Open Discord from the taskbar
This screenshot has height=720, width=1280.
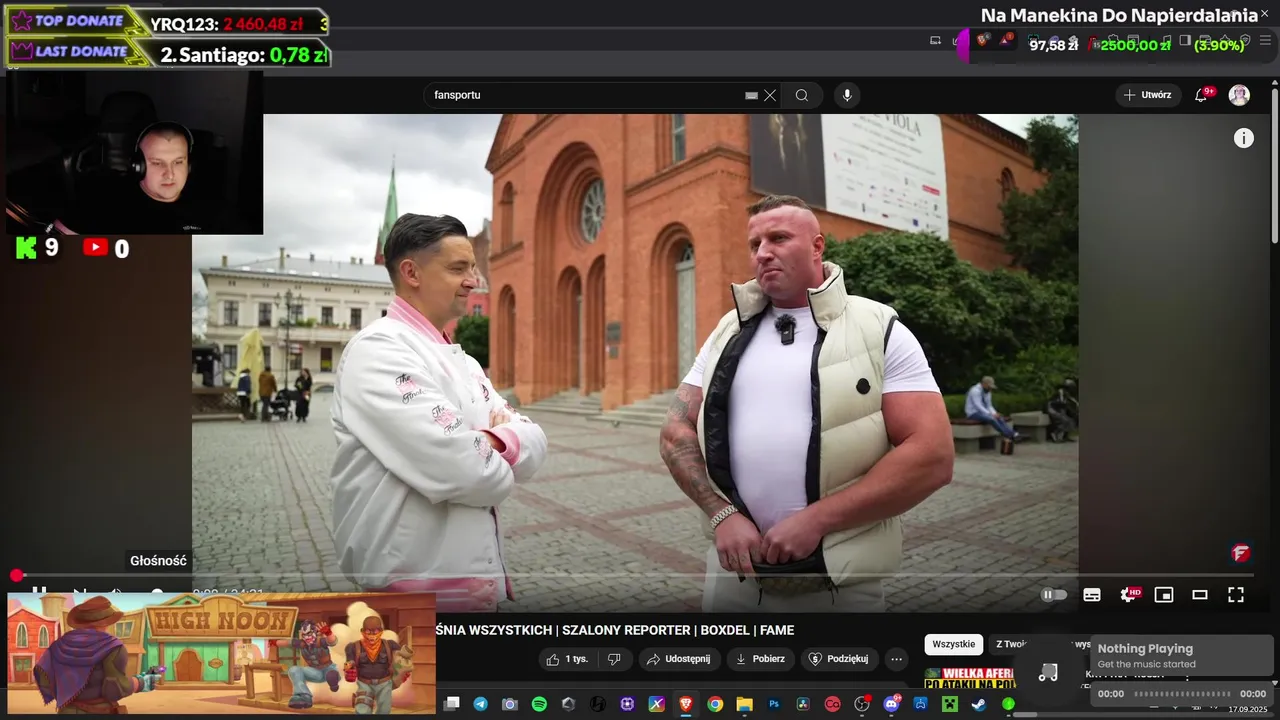[891, 704]
